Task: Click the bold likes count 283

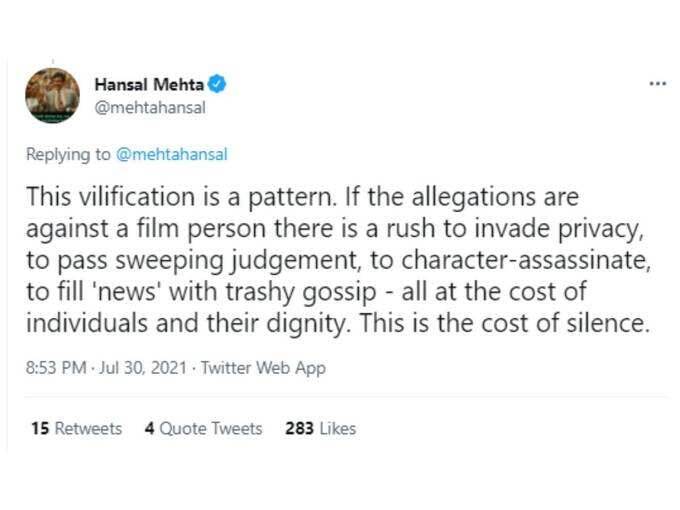Action: click(299, 428)
